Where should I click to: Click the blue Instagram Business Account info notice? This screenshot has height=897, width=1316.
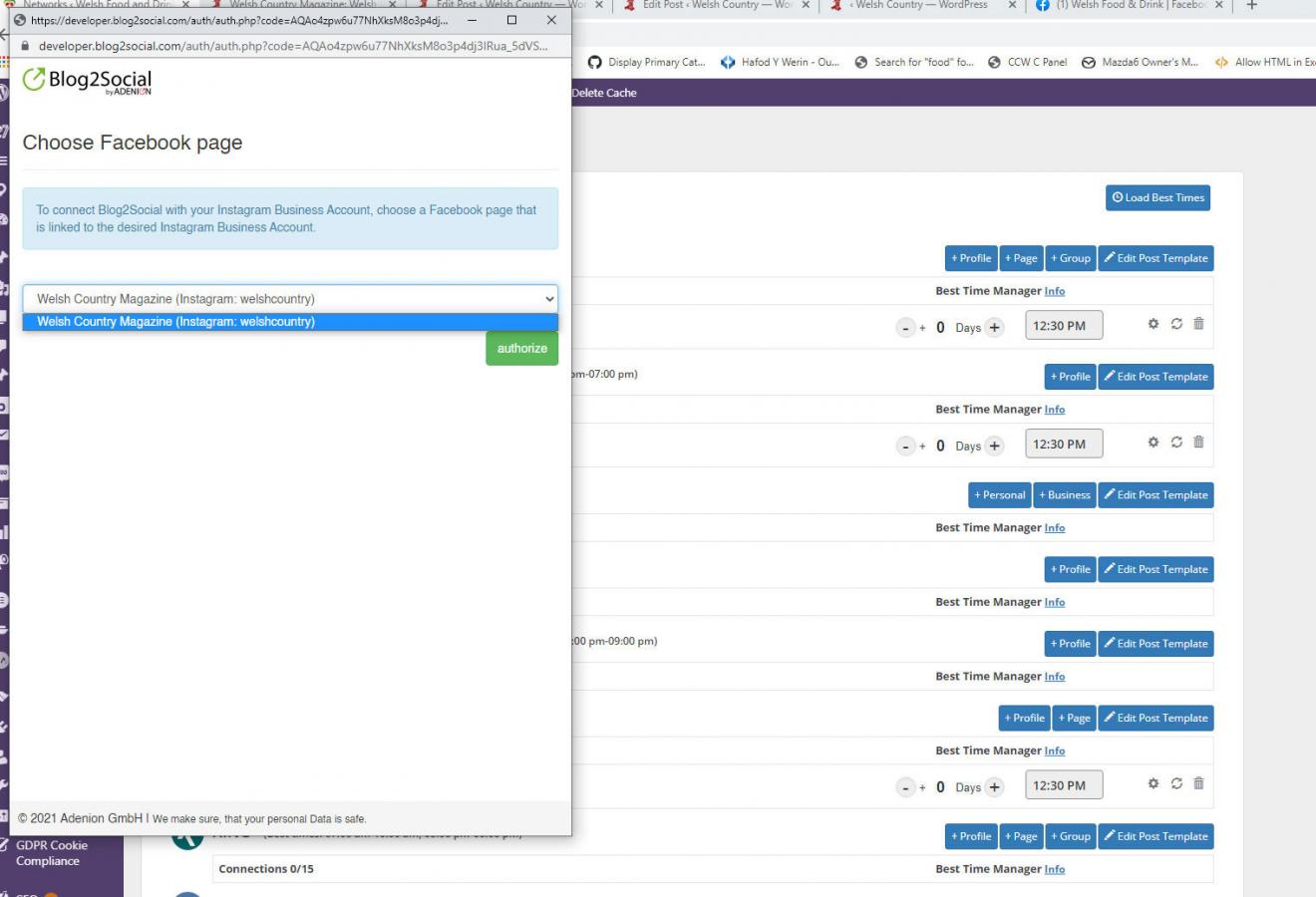290,218
